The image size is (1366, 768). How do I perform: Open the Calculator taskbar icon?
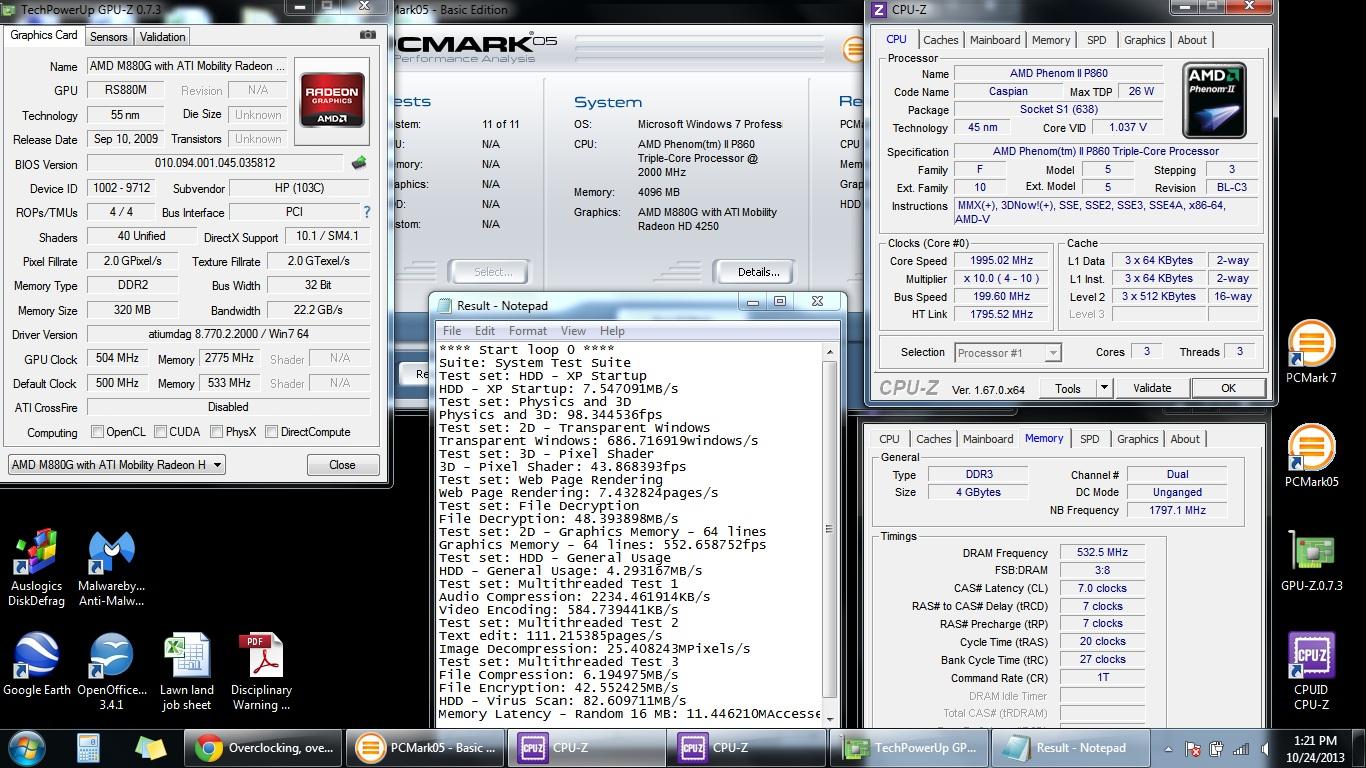[88, 747]
